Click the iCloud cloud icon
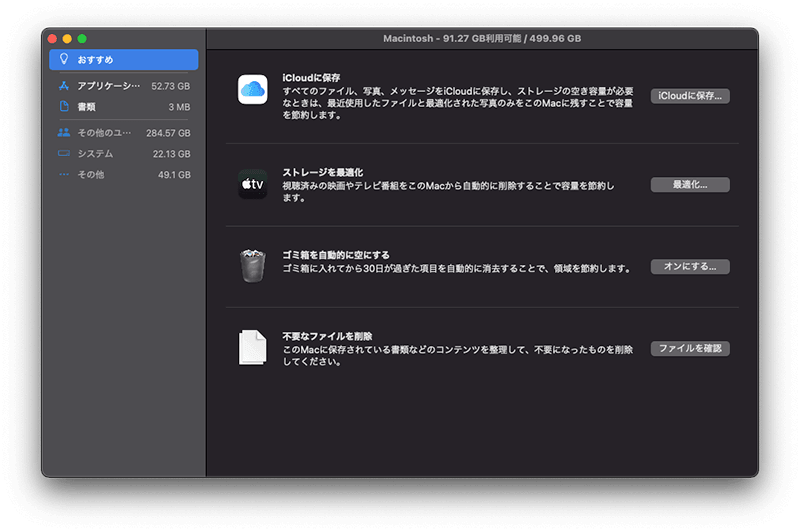Viewport: 800px width, 532px height. pyautogui.click(x=253, y=89)
